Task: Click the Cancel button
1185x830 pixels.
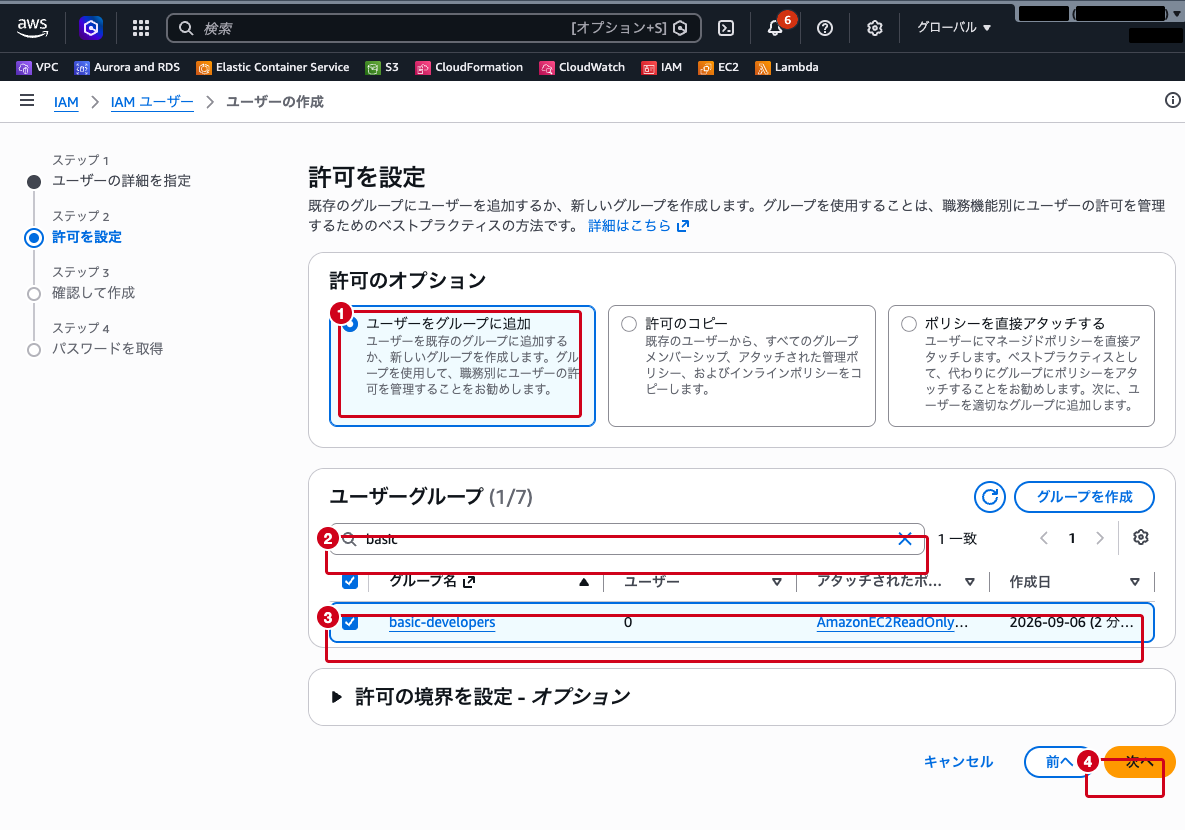Action: pos(958,762)
